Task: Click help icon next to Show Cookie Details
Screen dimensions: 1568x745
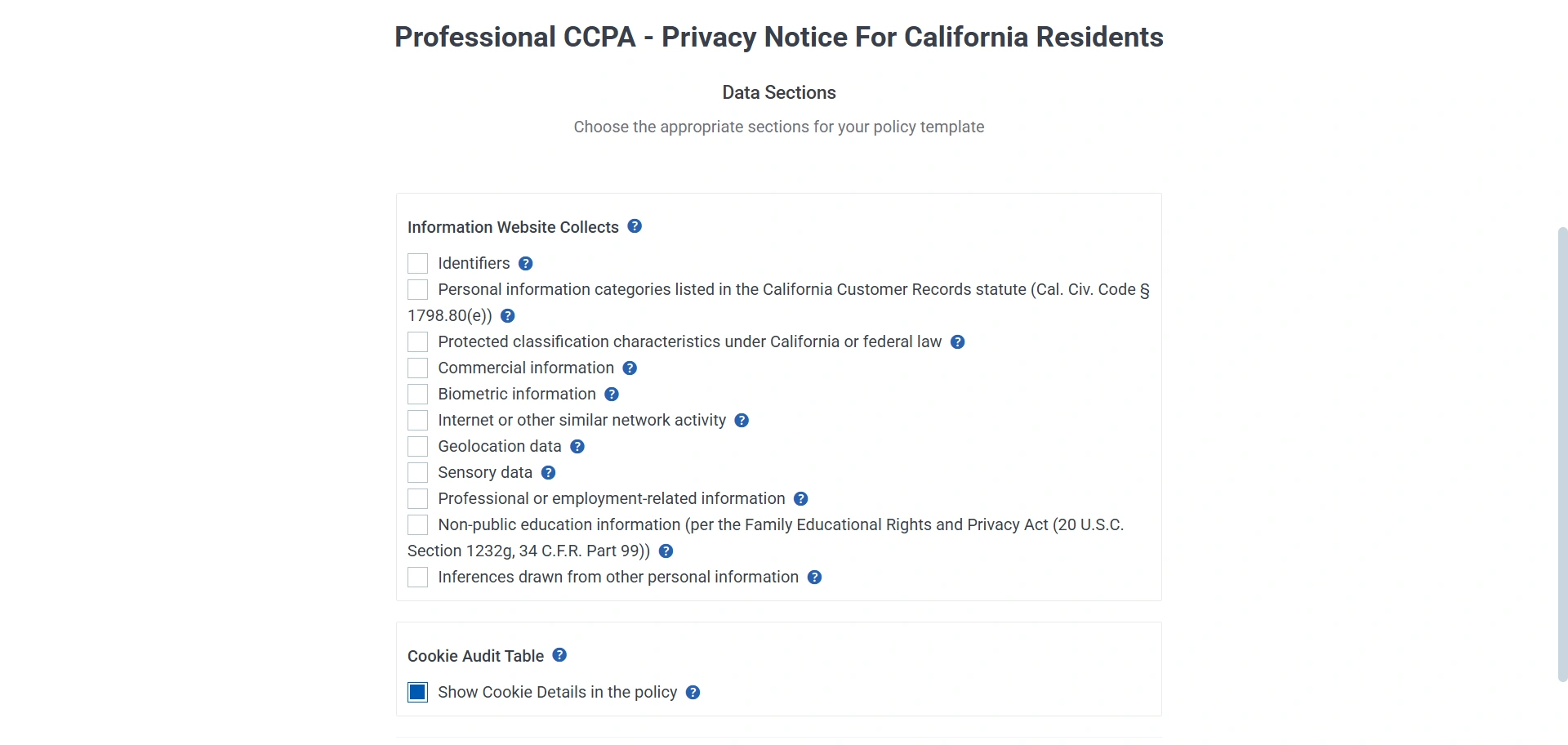Action: click(693, 692)
